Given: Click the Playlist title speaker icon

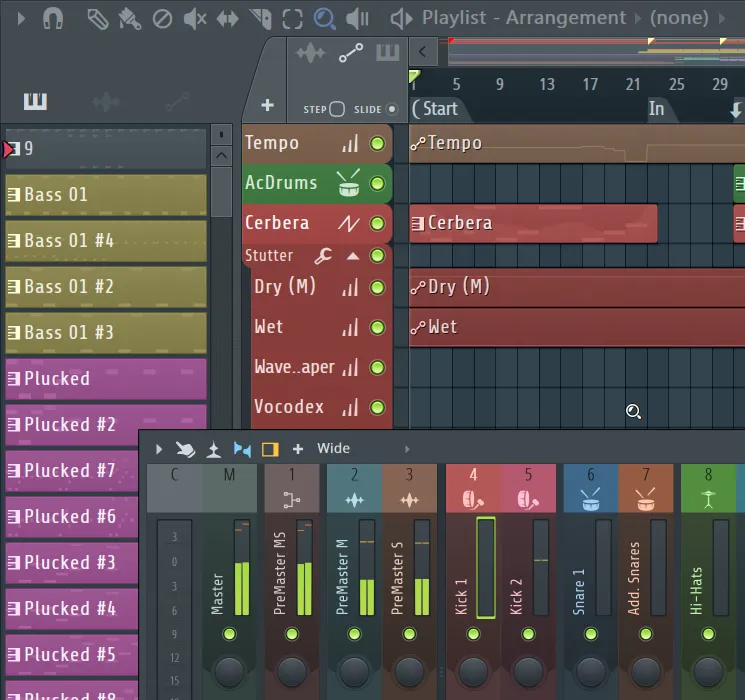Looking at the screenshot, I should pos(401,19).
